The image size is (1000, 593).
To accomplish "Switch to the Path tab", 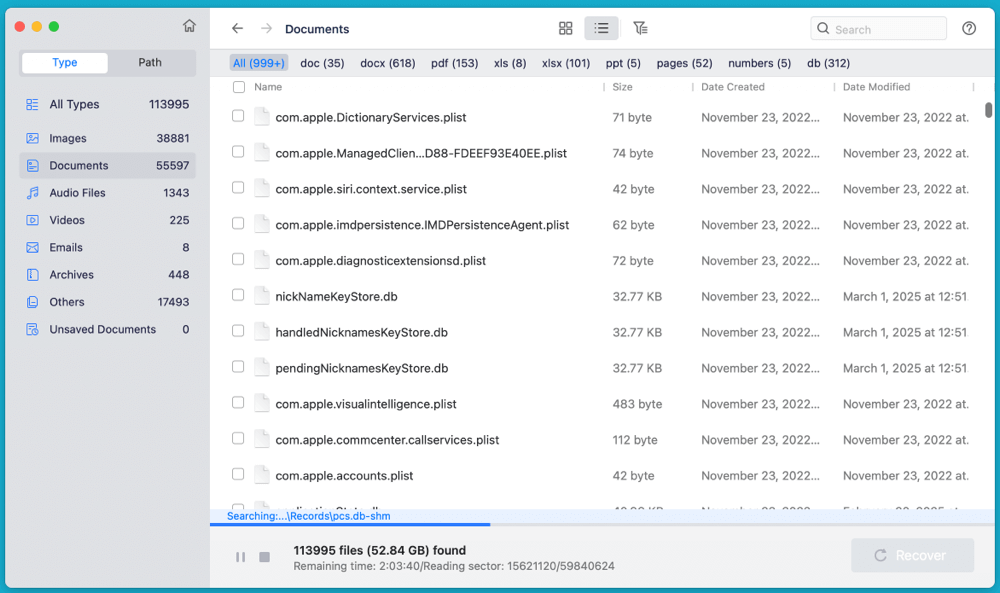I will click(x=150, y=63).
